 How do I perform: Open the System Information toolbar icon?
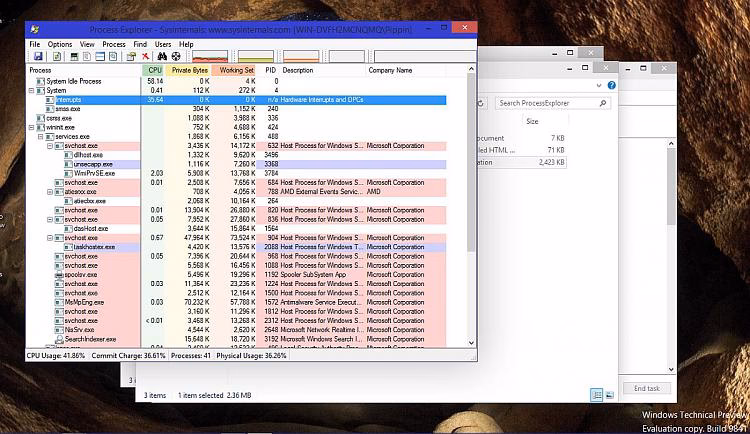click(x=74, y=56)
